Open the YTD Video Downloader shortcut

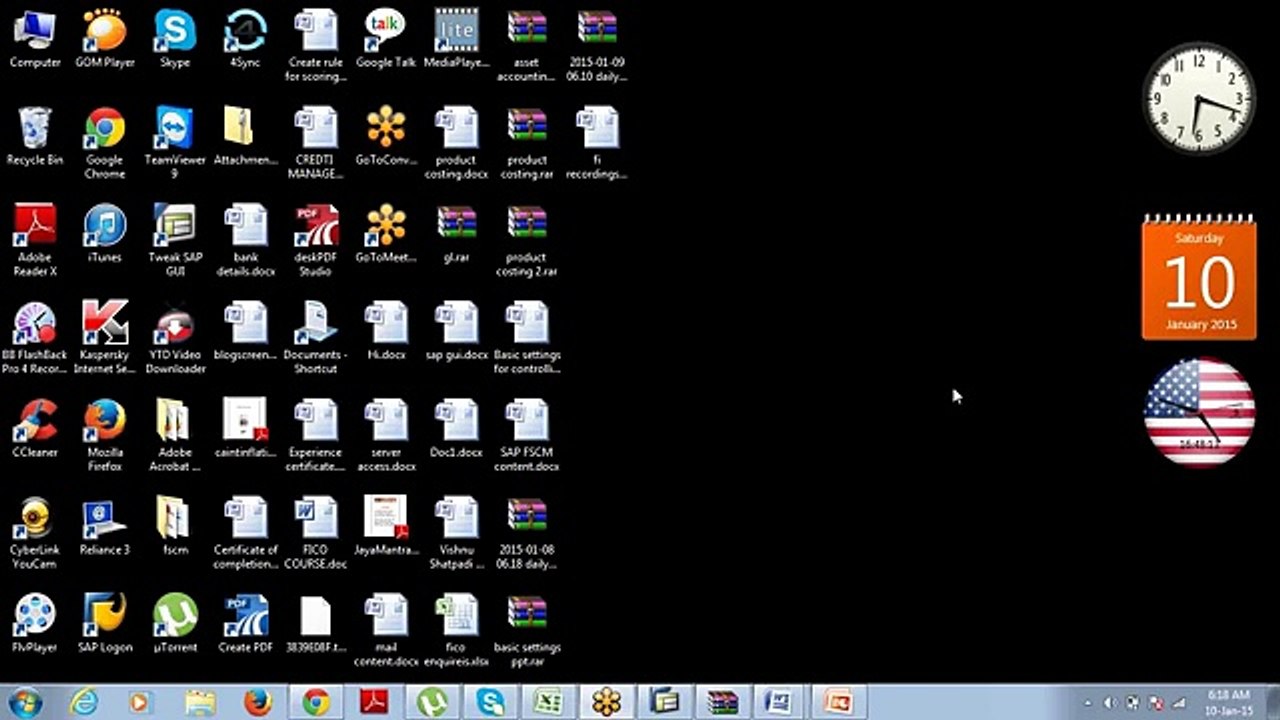(175, 338)
